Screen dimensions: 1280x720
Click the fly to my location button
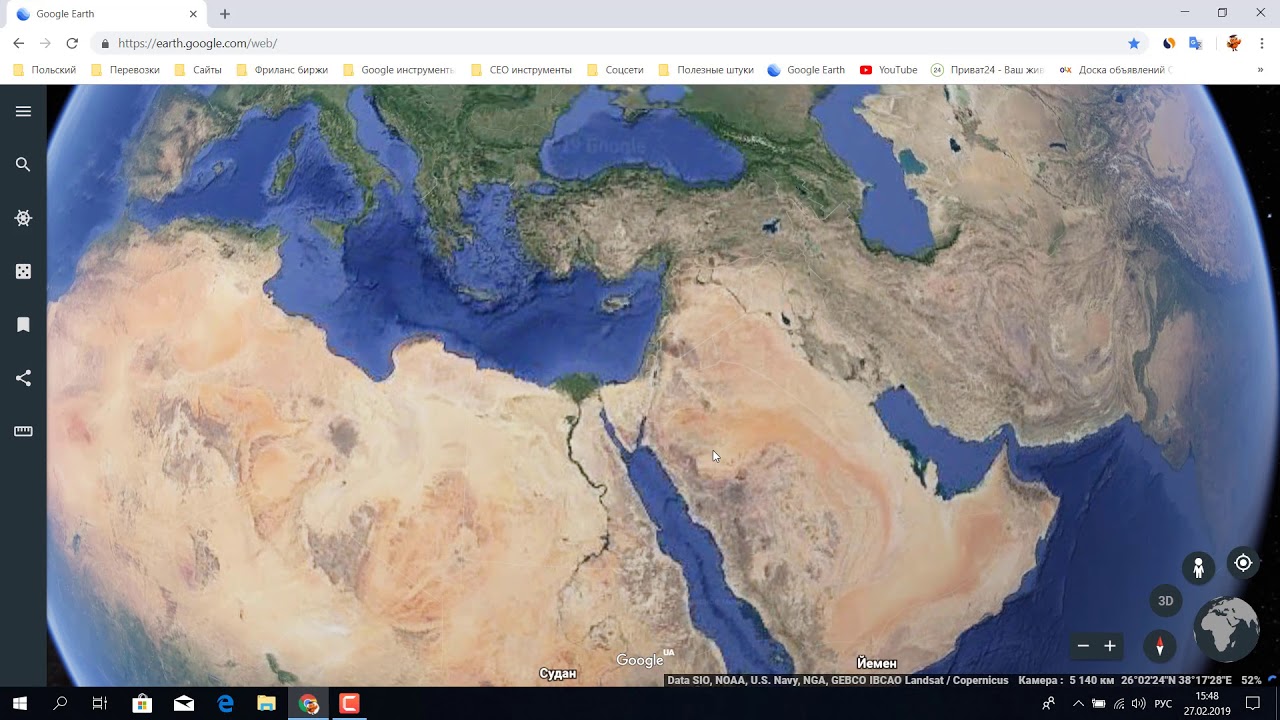coord(1243,563)
